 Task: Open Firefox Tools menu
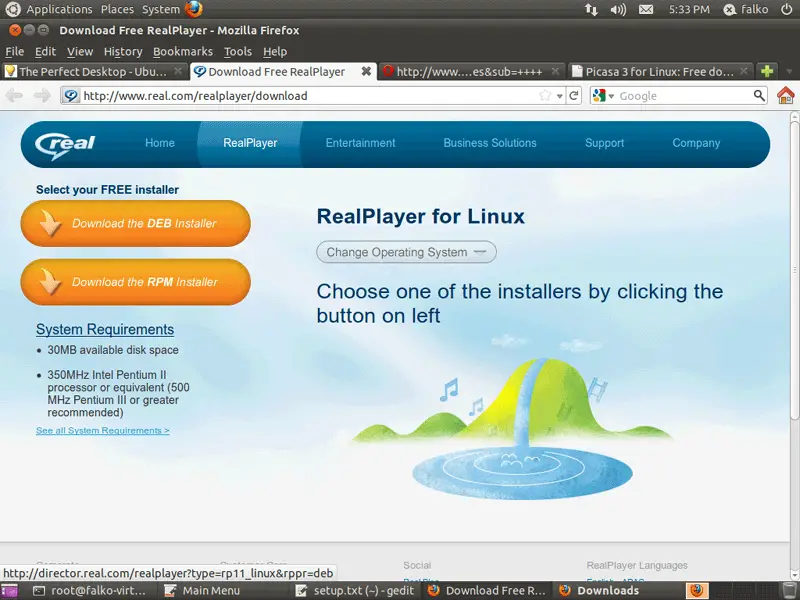238,52
